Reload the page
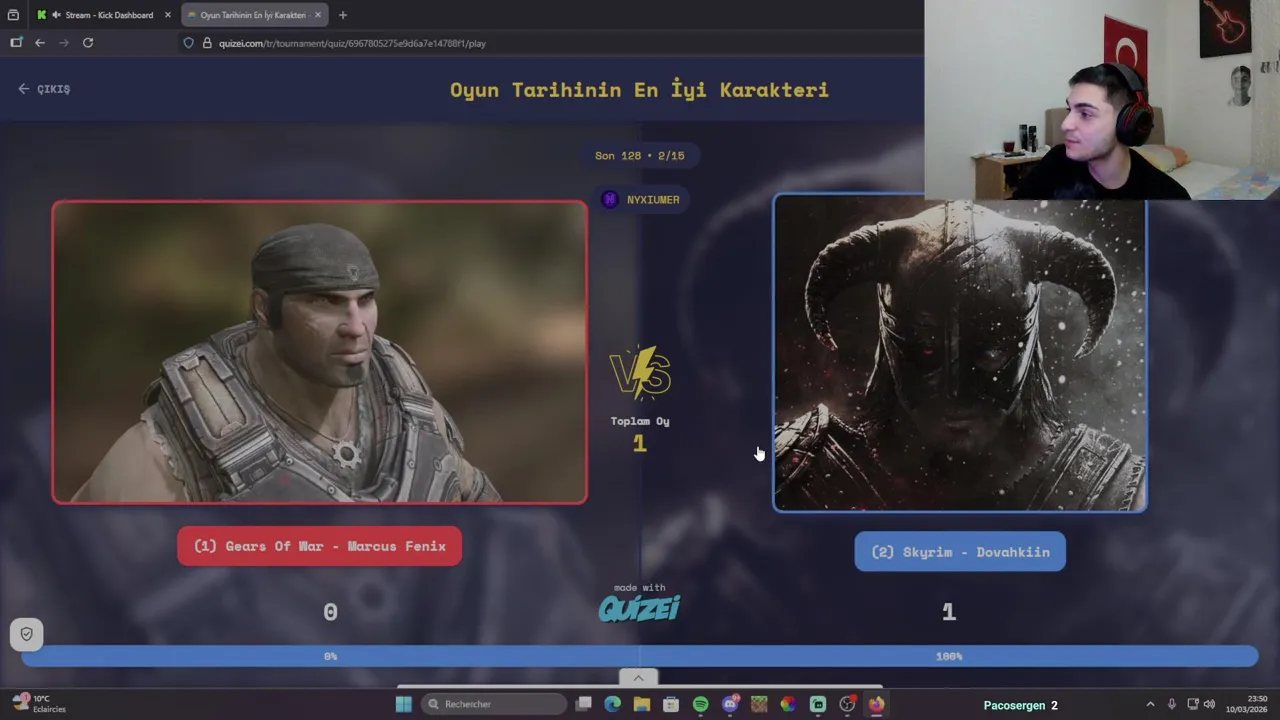 88,43
